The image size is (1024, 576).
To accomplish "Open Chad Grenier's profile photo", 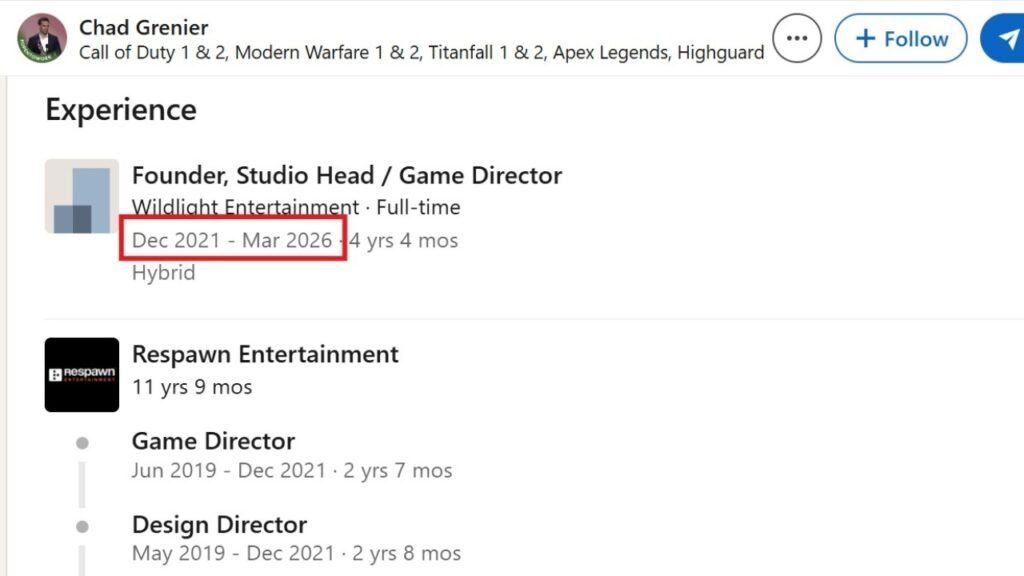I will [42, 38].
